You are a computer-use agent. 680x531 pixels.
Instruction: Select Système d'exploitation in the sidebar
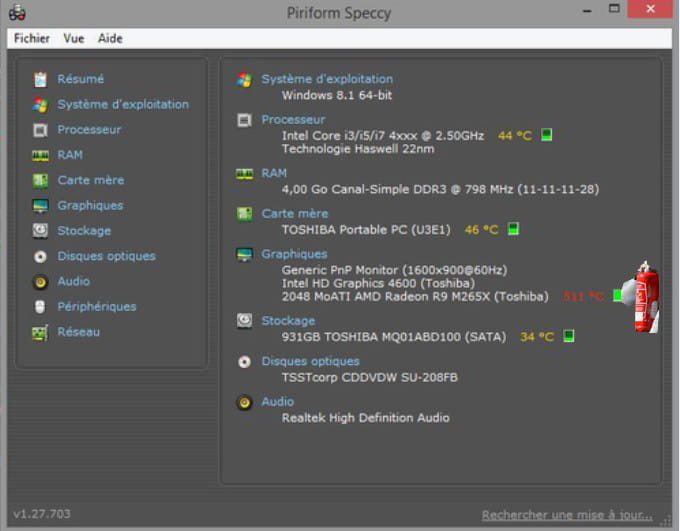(x=123, y=104)
